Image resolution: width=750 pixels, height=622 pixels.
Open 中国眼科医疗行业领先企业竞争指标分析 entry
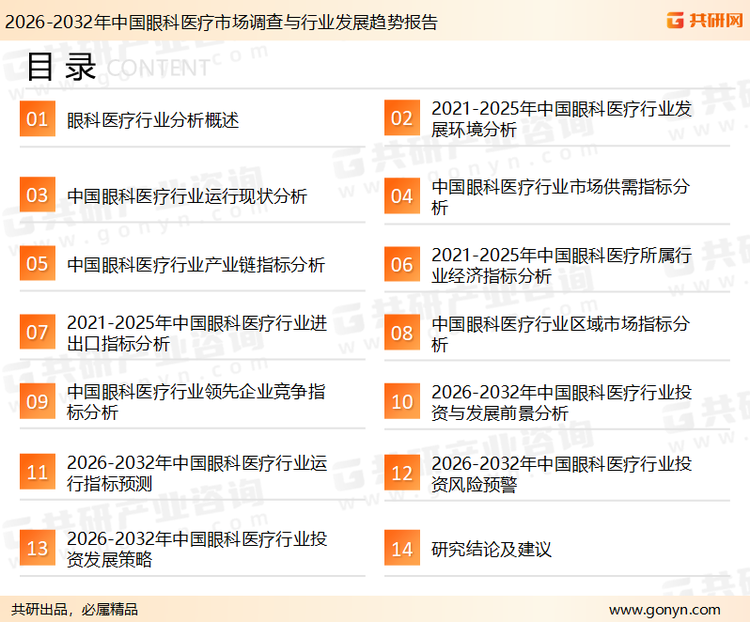(x=196, y=402)
